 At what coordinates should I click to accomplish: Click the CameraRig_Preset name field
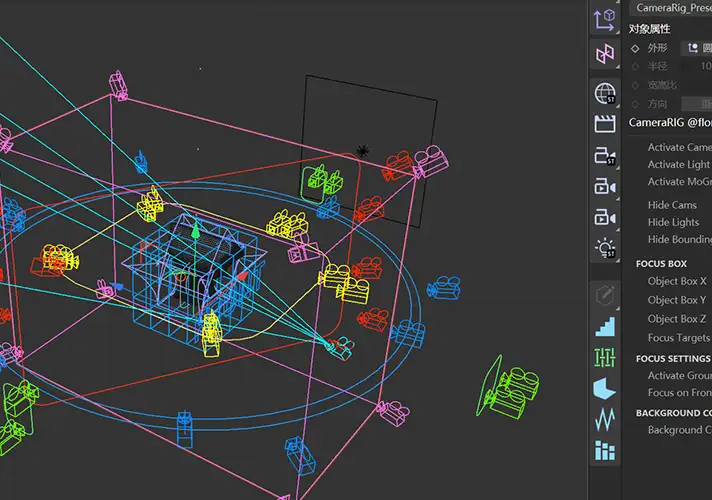tap(671, 8)
